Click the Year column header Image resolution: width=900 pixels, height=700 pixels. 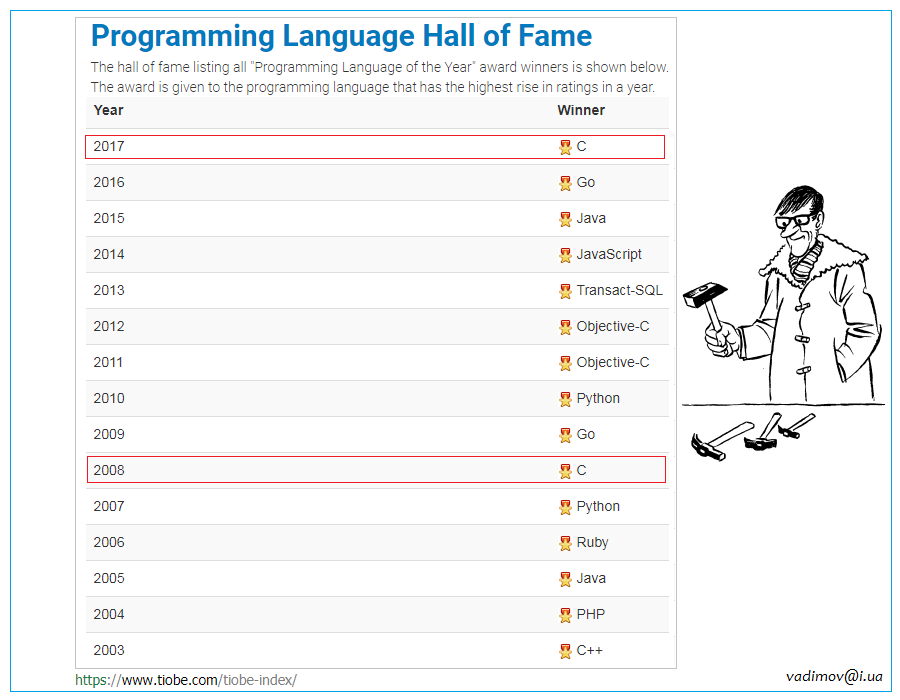(108, 110)
